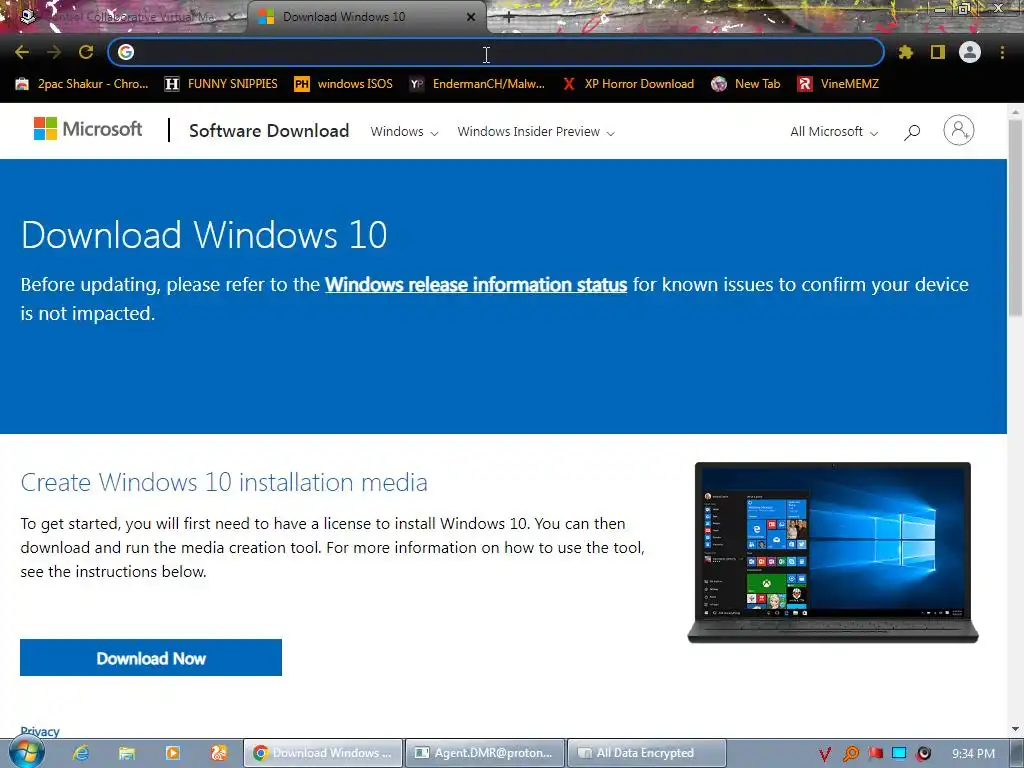Open the Chrome profile avatar
Screen dimensions: 1024x768
coord(970,52)
